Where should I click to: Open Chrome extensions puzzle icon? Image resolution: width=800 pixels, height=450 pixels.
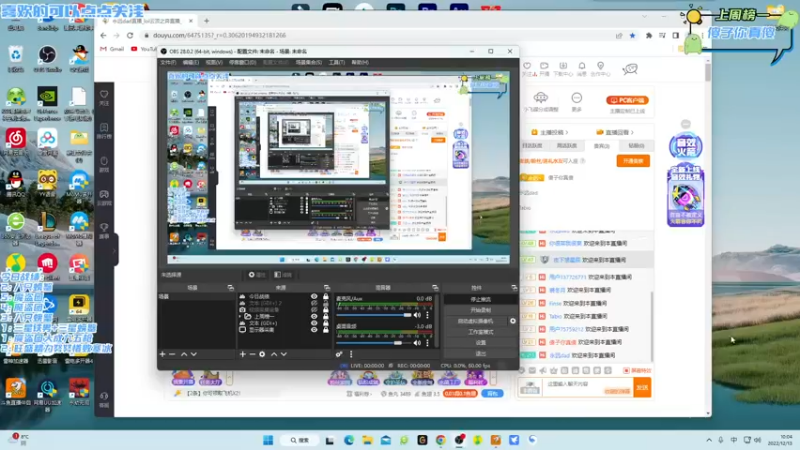click(649, 35)
